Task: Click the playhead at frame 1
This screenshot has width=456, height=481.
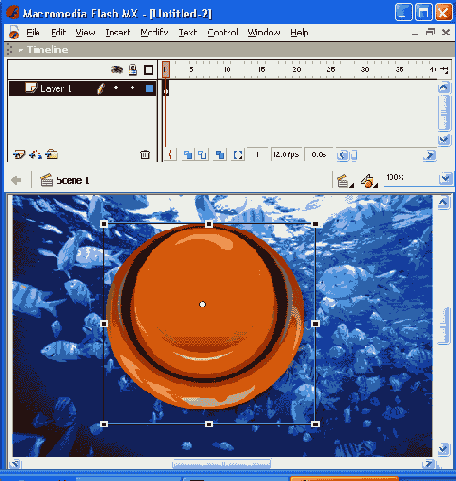Action: [166, 69]
